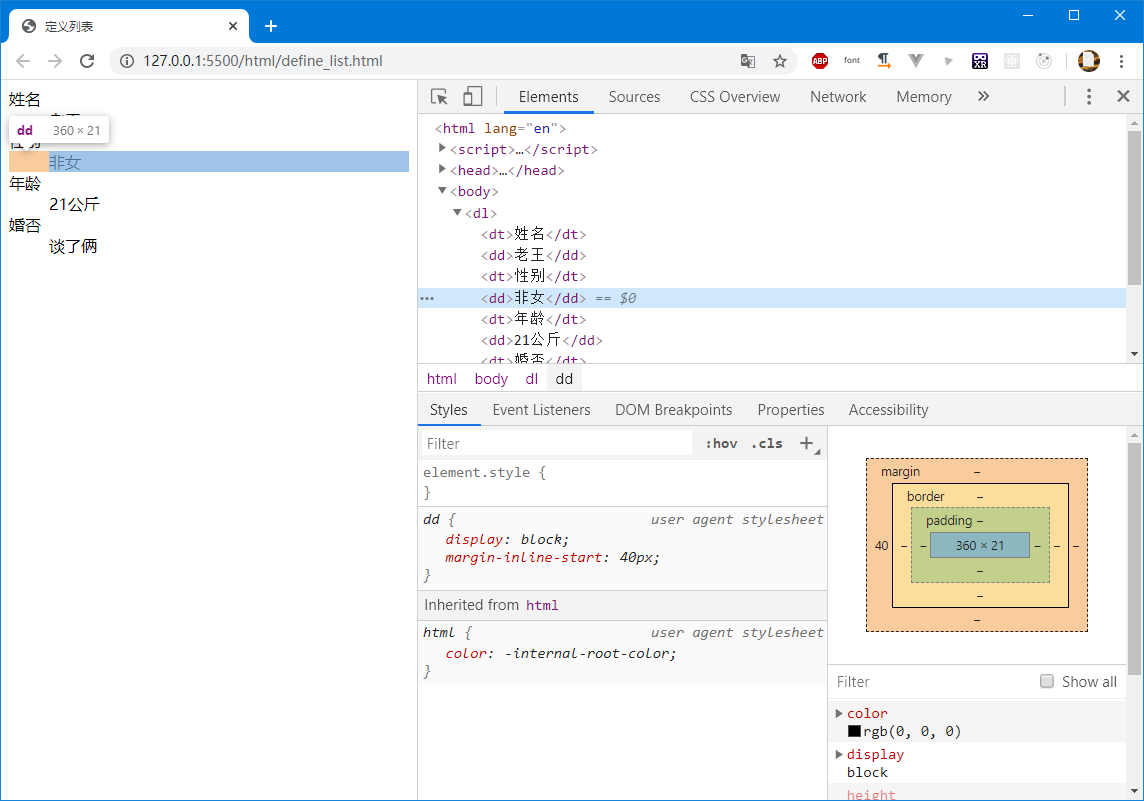Expand the computed color property
Image resolution: width=1144 pixels, height=801 pixels.
tap(839, 713)
